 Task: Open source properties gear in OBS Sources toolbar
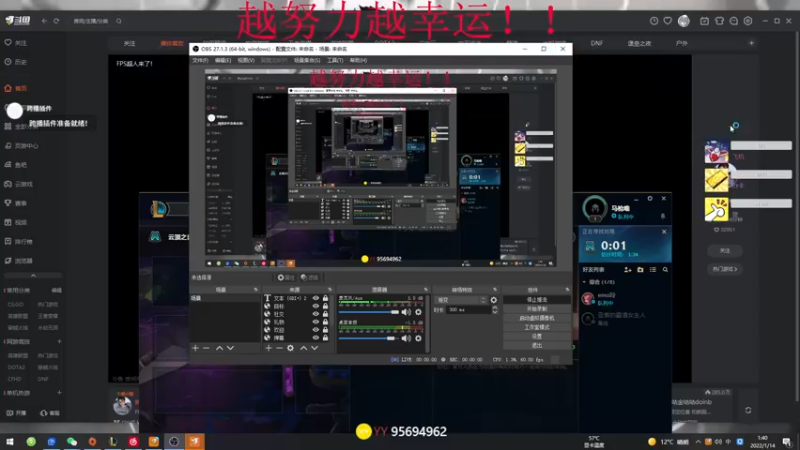point(290,348)
